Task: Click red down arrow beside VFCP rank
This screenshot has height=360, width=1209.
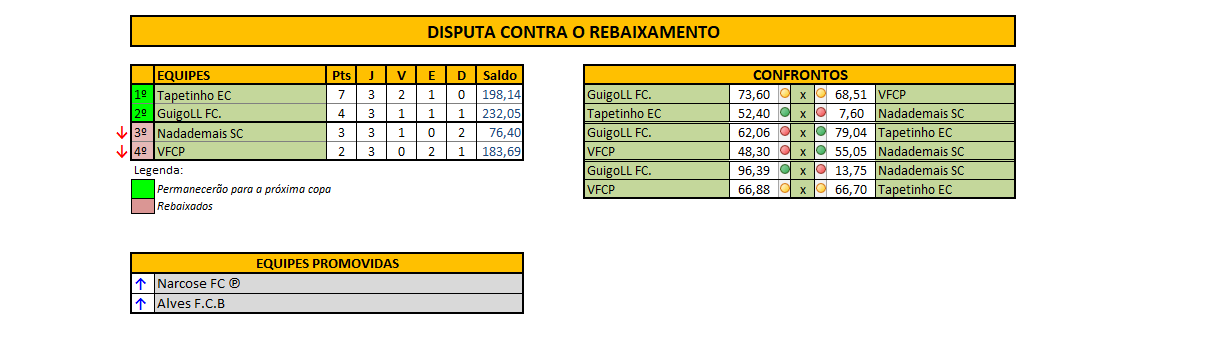Action: click(122, 152)
